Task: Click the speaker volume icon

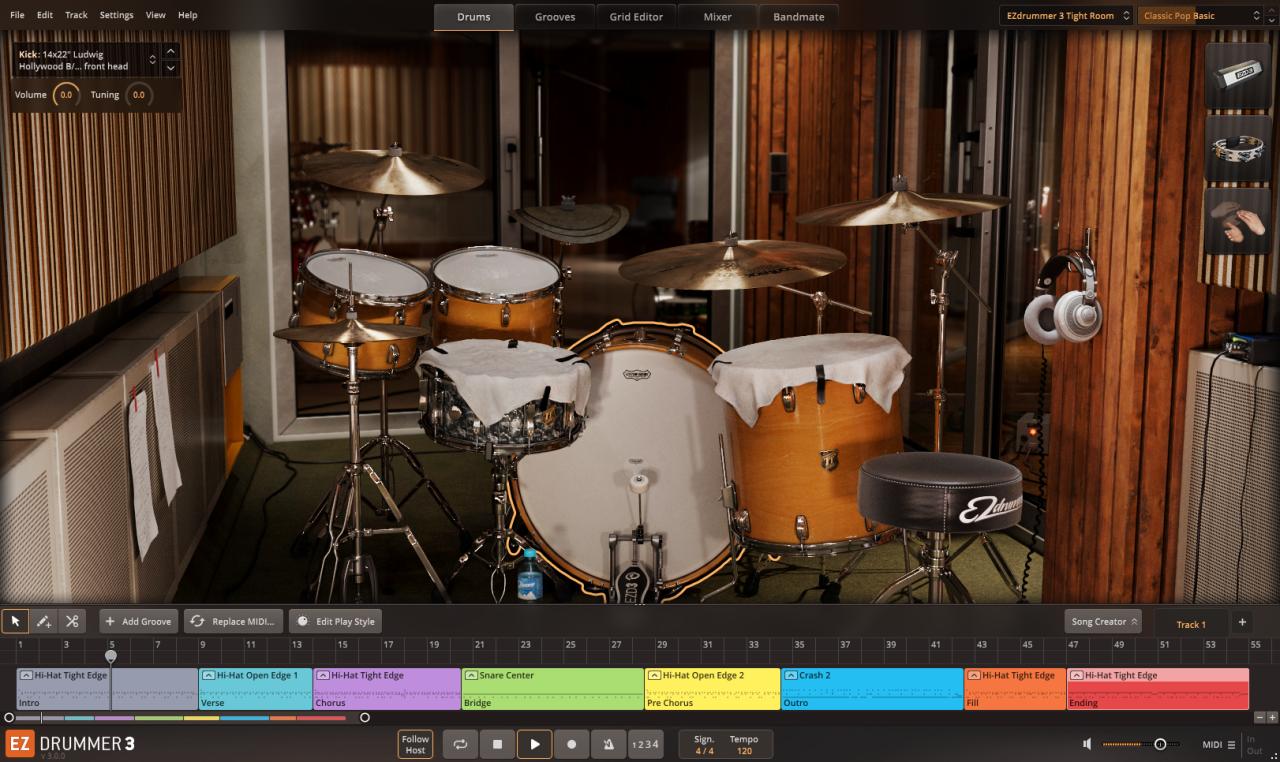Action: pyautogui.click(x=1088, y=744)
